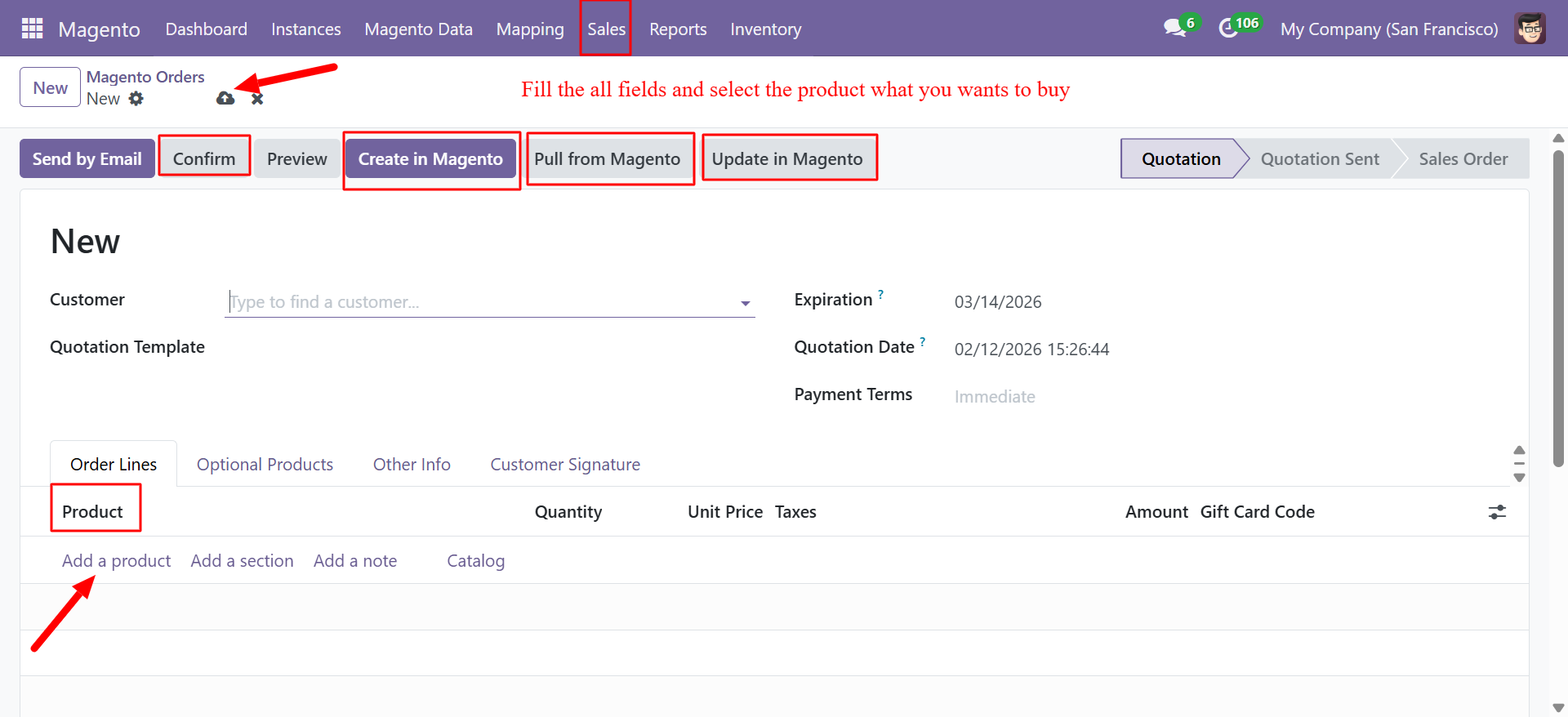Screen dimensions: 1568x717
Task: Click the Quotation Date help question mark
Action: pos(922,341)
